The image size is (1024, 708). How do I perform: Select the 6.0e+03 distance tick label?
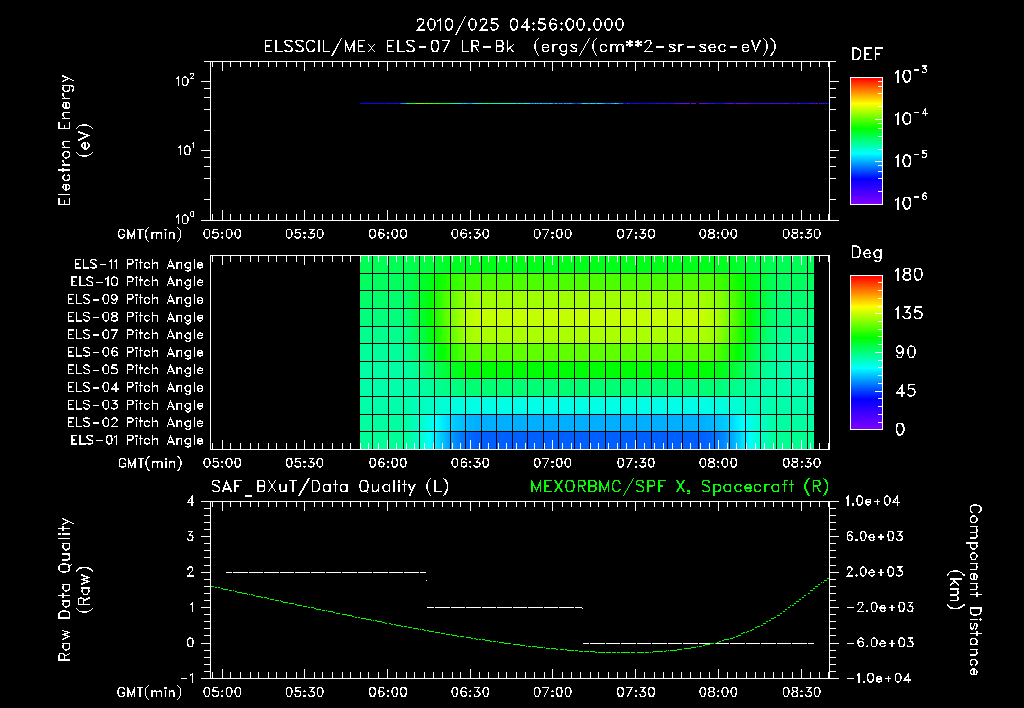pyautogui.click(x=874, y=536)
